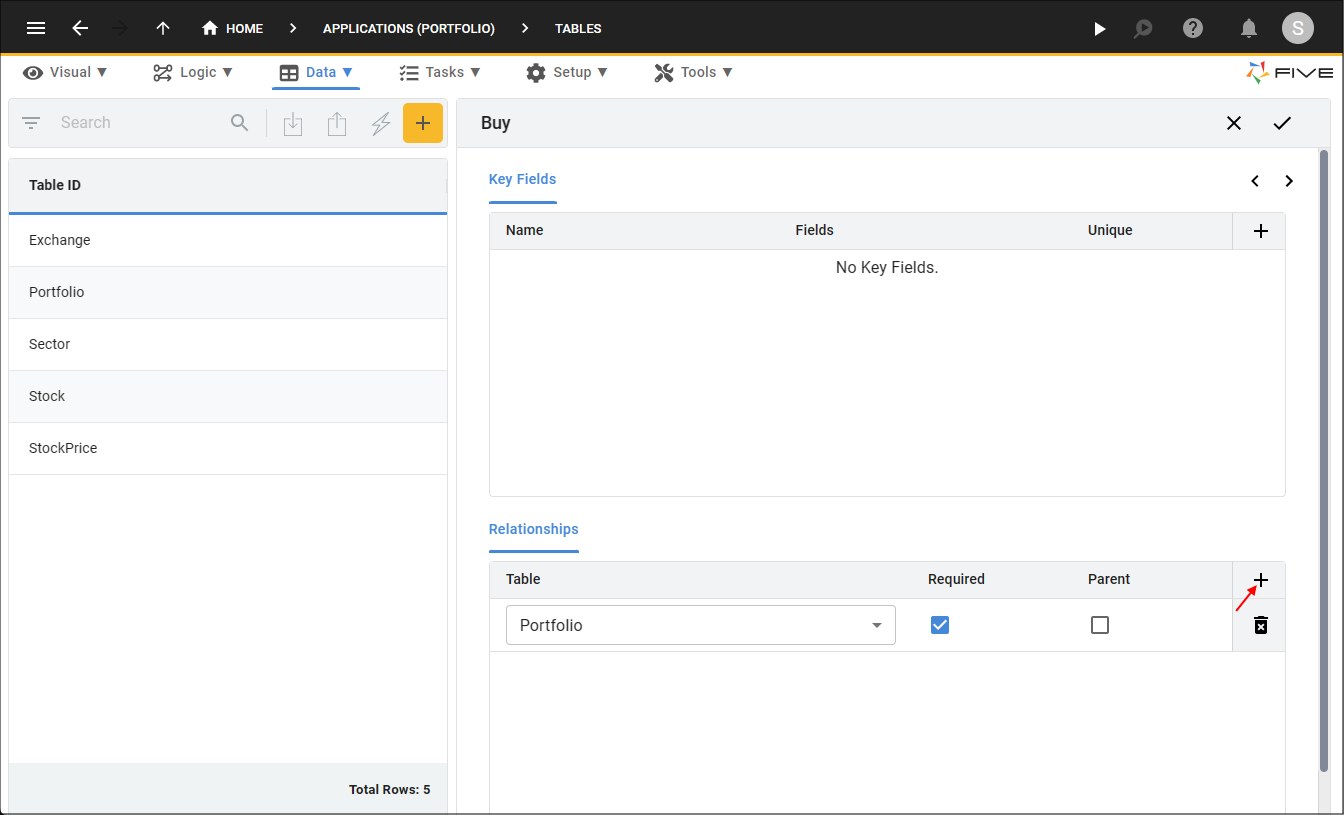Screen dimensions: 1344x815
Task: Go to next tab chevron
Action: (1289, 181)
